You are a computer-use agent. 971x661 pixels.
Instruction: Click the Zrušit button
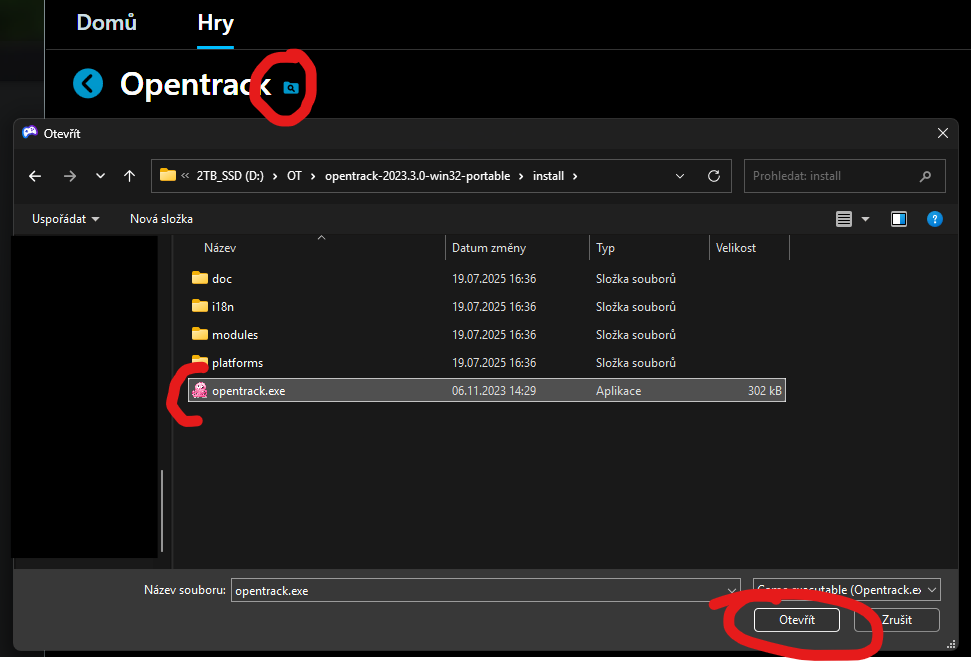pos(896,619)
